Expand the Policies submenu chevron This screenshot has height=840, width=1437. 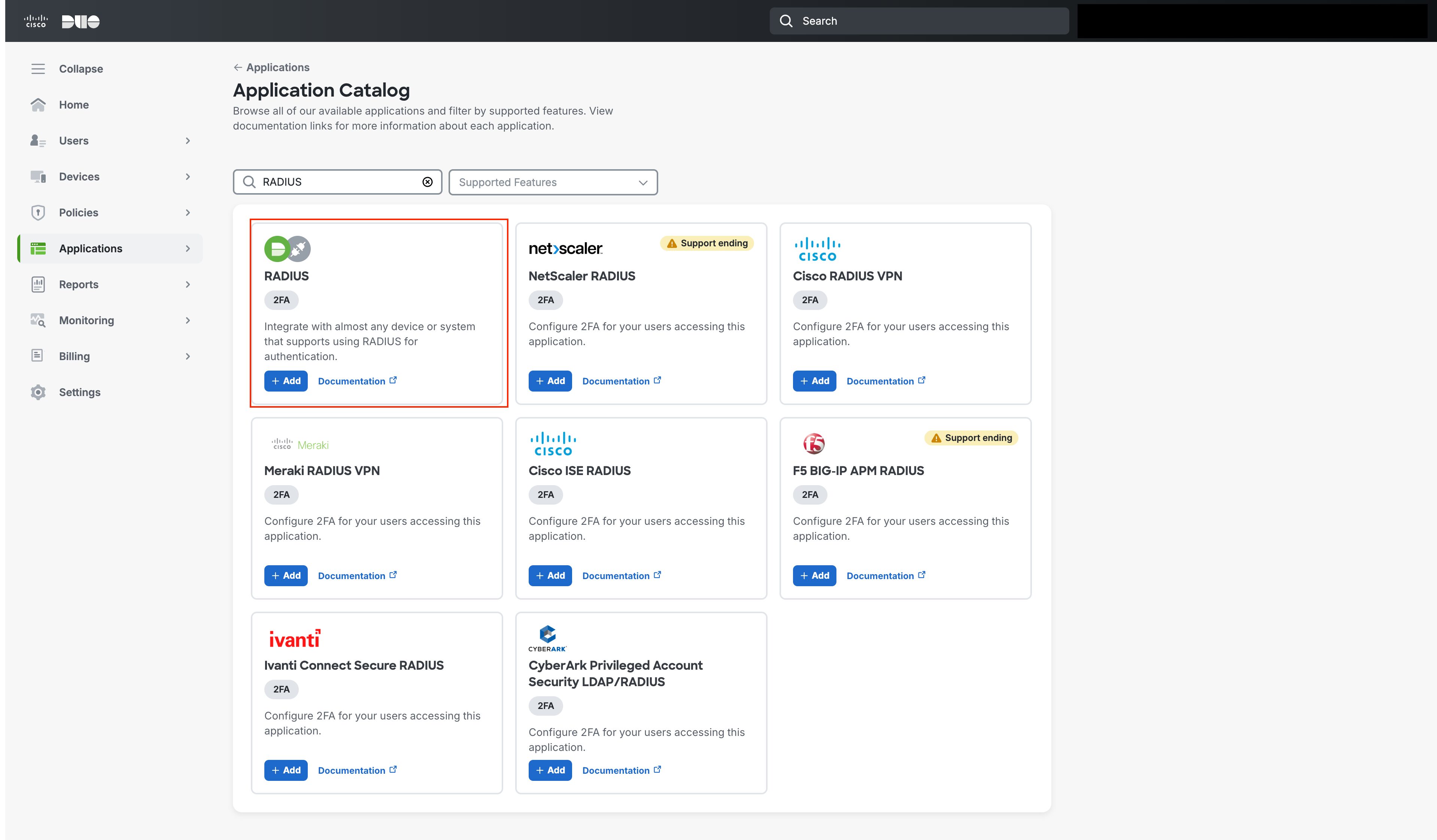(188, 213)
